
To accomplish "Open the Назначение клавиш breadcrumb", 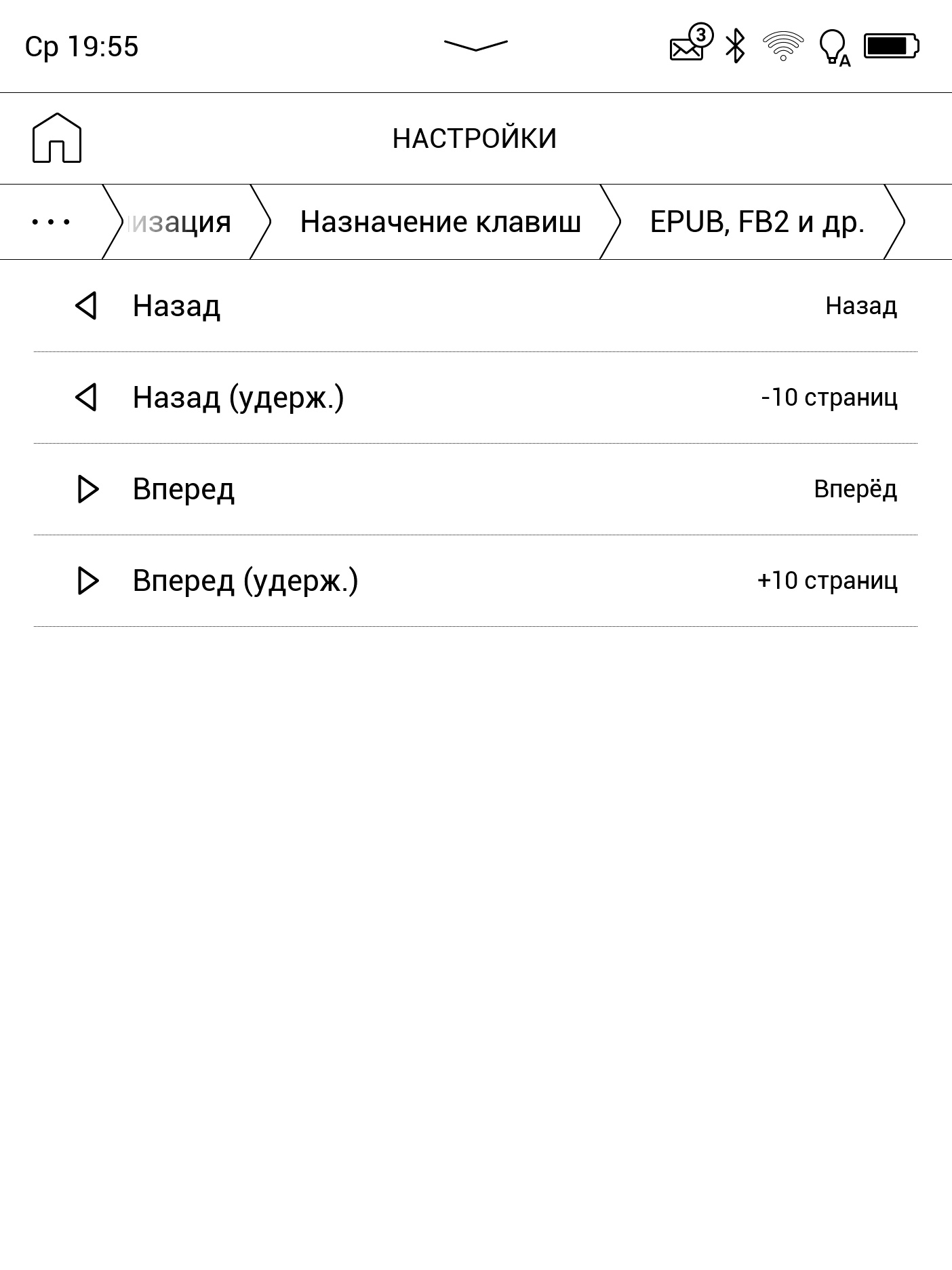I will pos(440,222).
